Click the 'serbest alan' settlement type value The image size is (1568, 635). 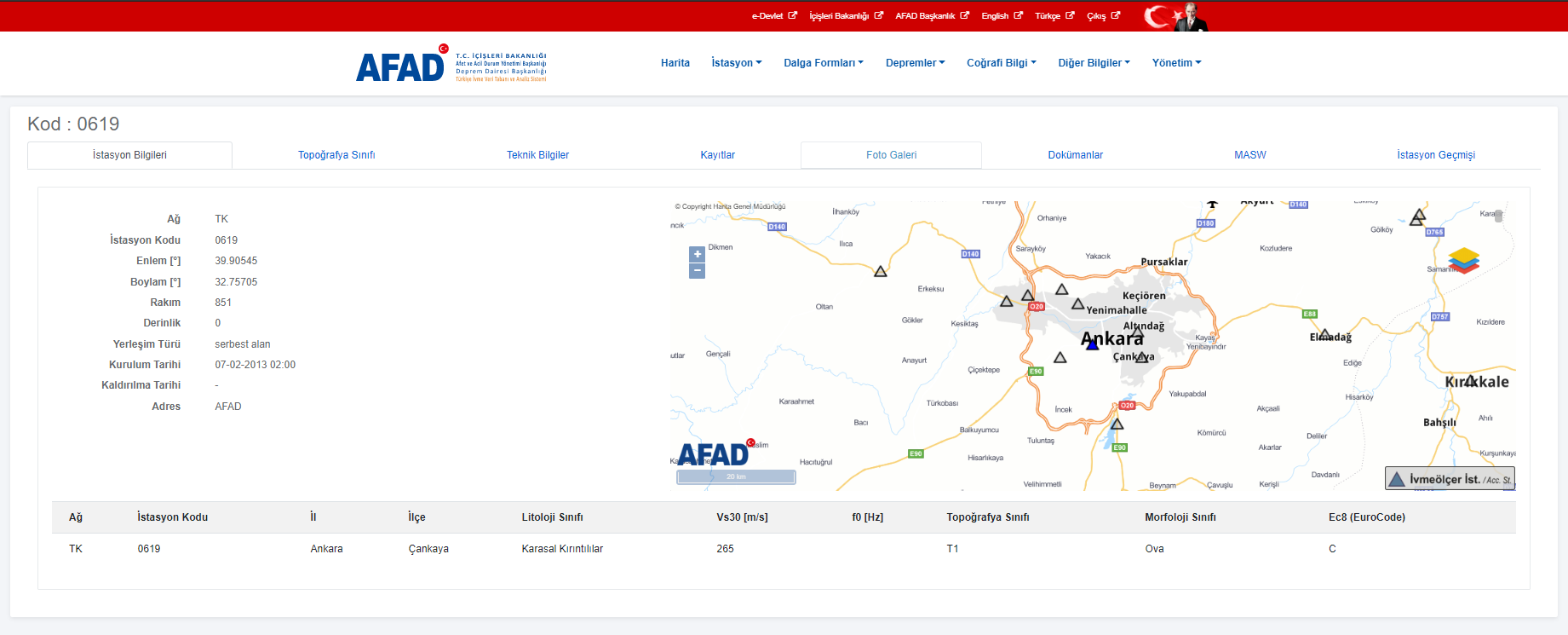(243, 344)
